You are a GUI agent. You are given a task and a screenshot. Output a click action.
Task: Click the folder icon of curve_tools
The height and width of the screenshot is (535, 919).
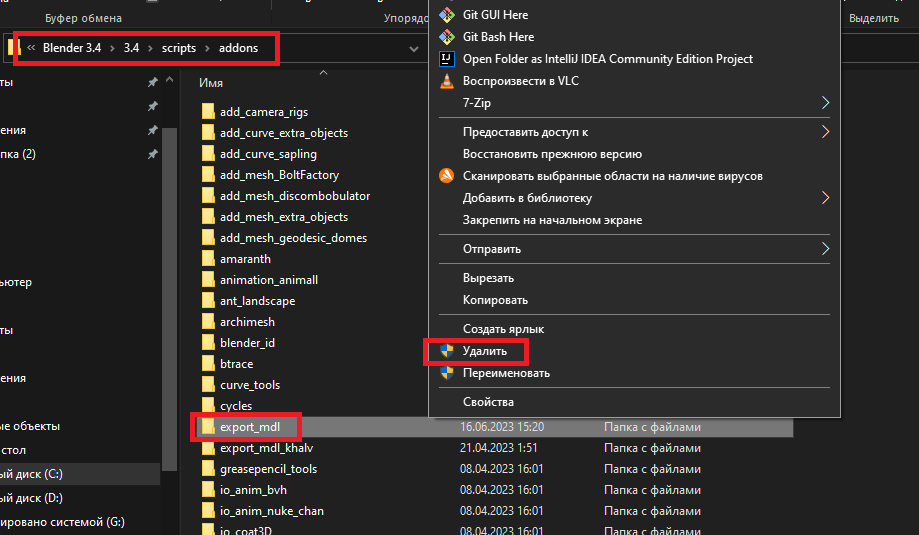click(208, 385)
